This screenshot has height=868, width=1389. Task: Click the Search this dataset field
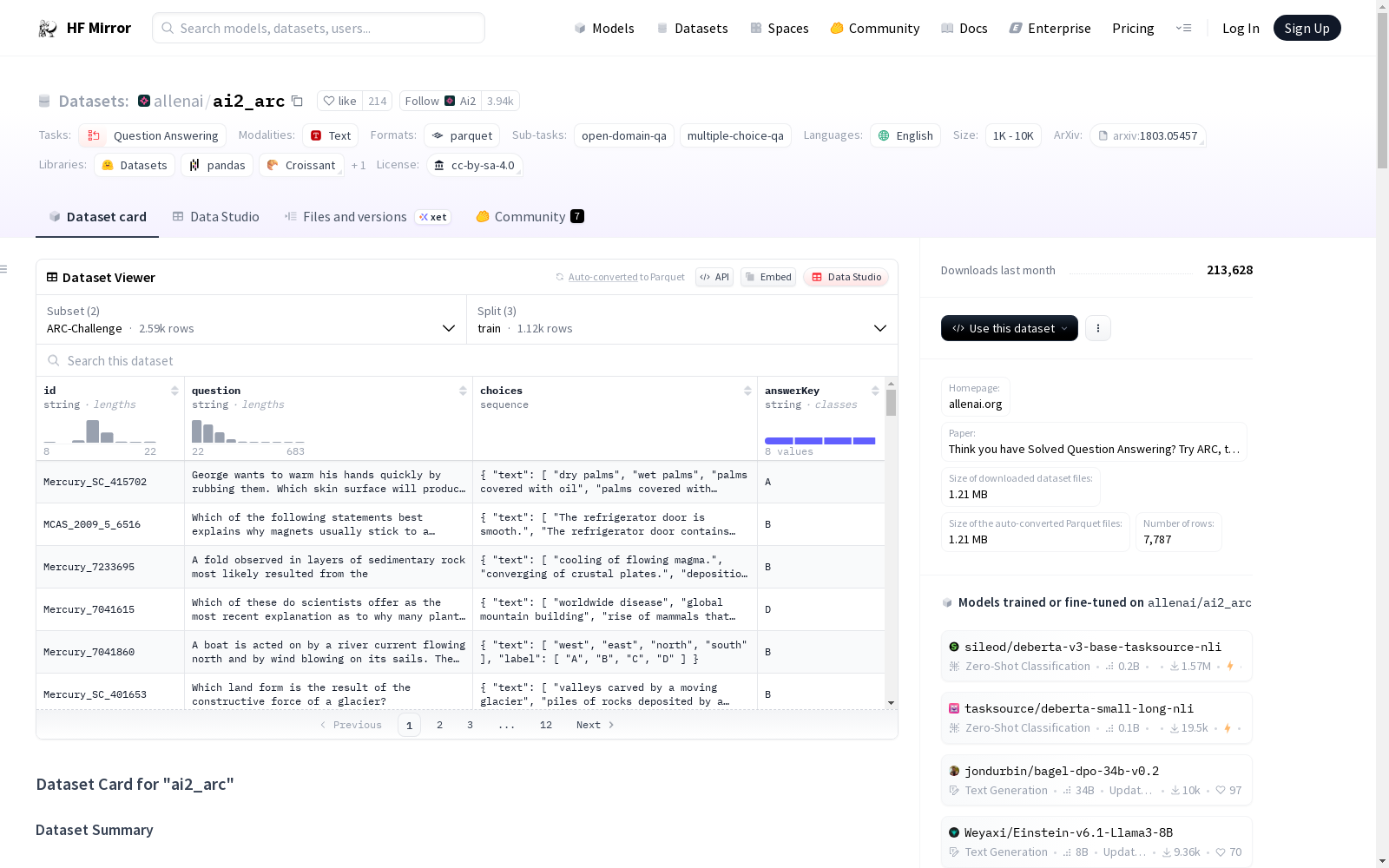pos(467,360)
